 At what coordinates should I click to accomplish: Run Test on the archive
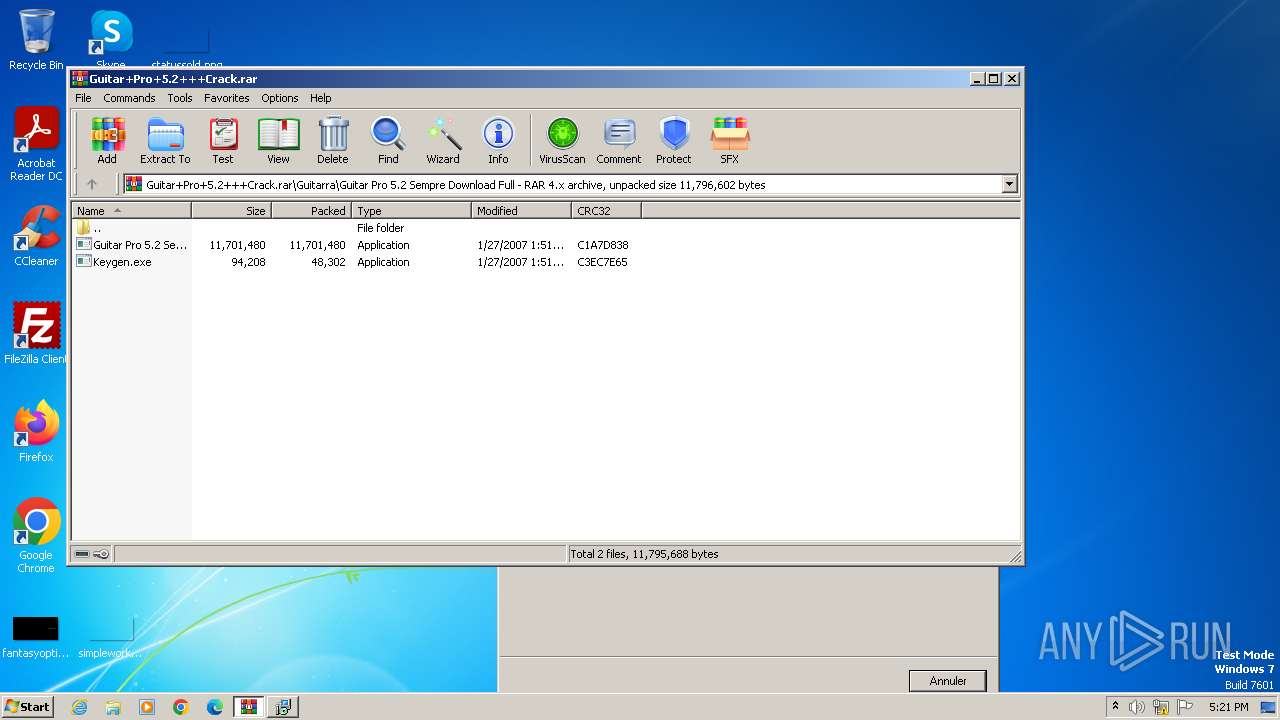(223, 140)
